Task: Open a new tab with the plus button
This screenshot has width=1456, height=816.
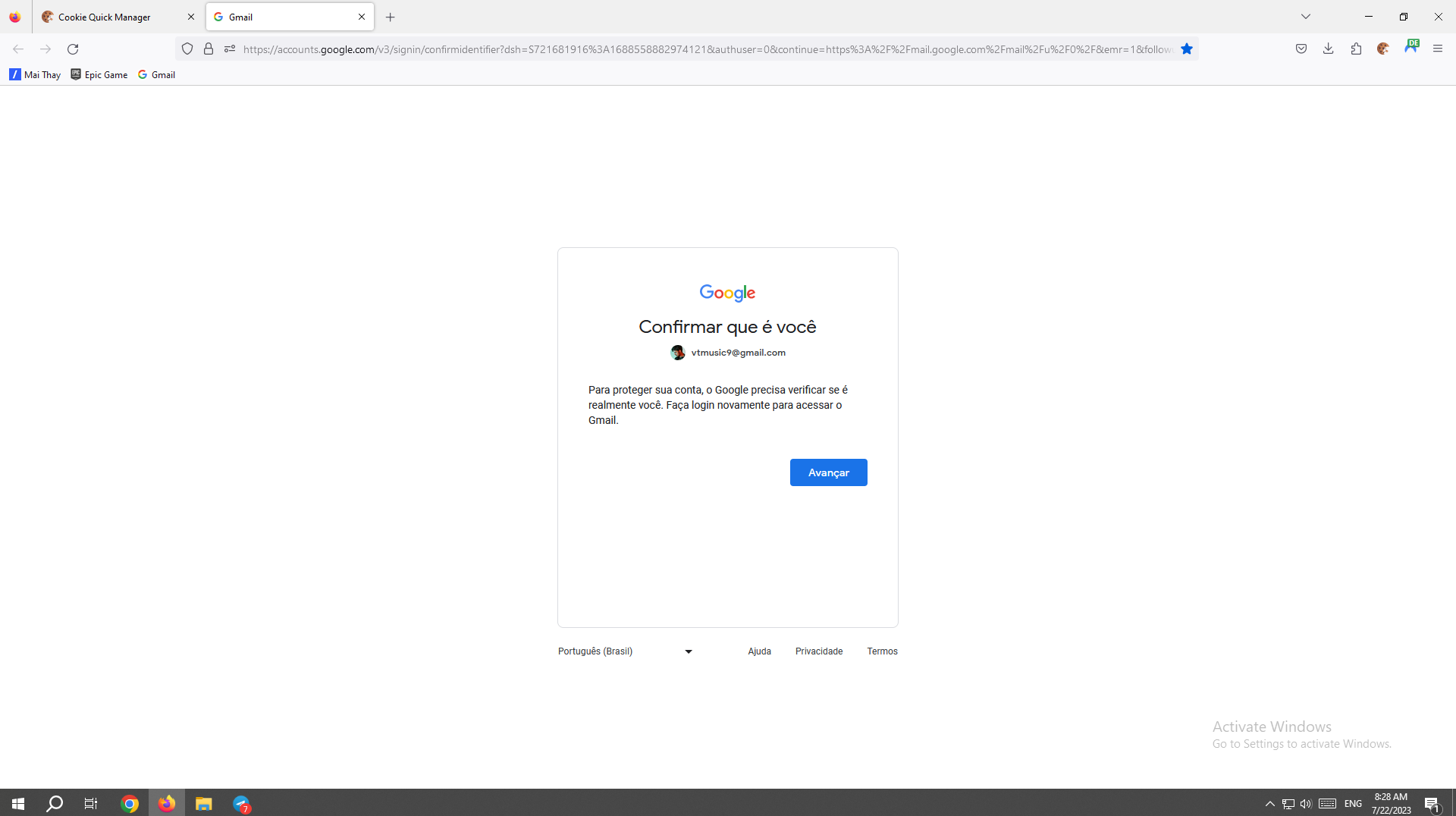Action: 391,17
